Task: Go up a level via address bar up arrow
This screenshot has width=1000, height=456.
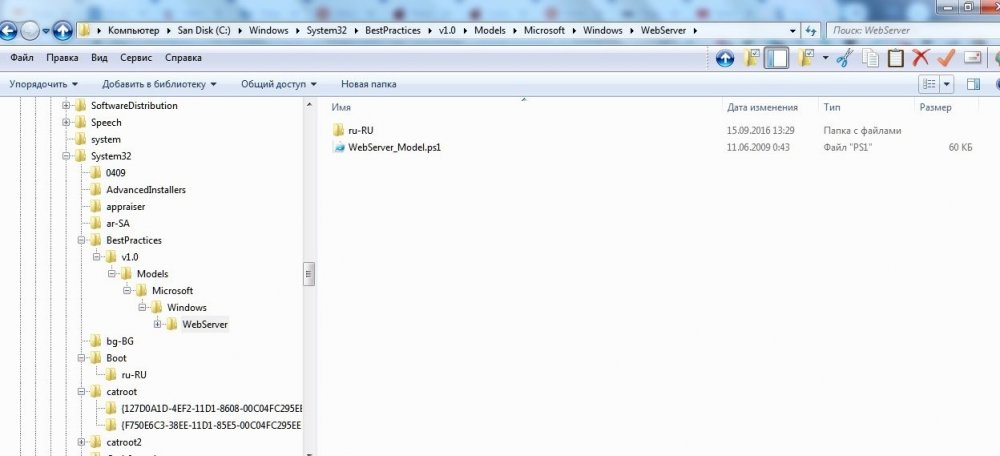Action: pyautogui.click(x=62, y=31)
